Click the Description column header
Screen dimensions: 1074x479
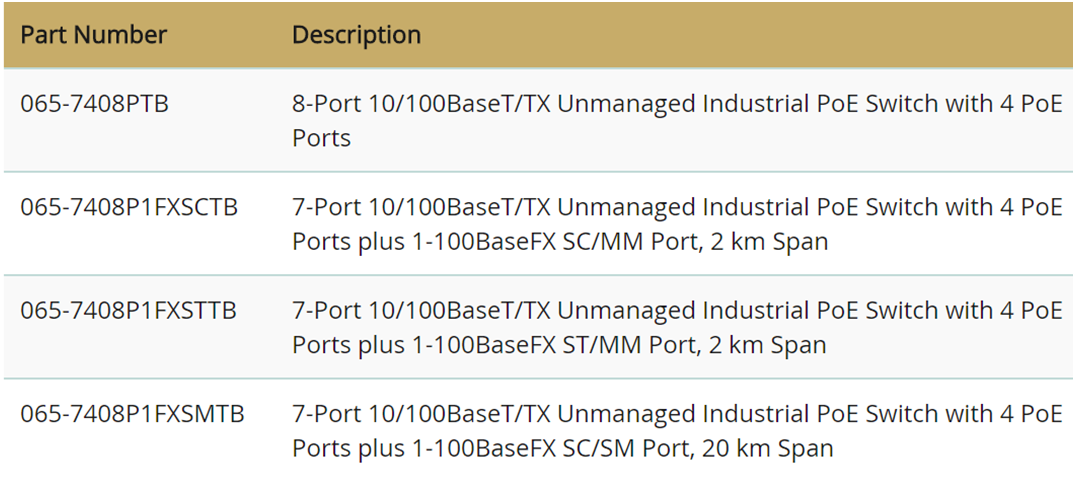pos(356,34)
